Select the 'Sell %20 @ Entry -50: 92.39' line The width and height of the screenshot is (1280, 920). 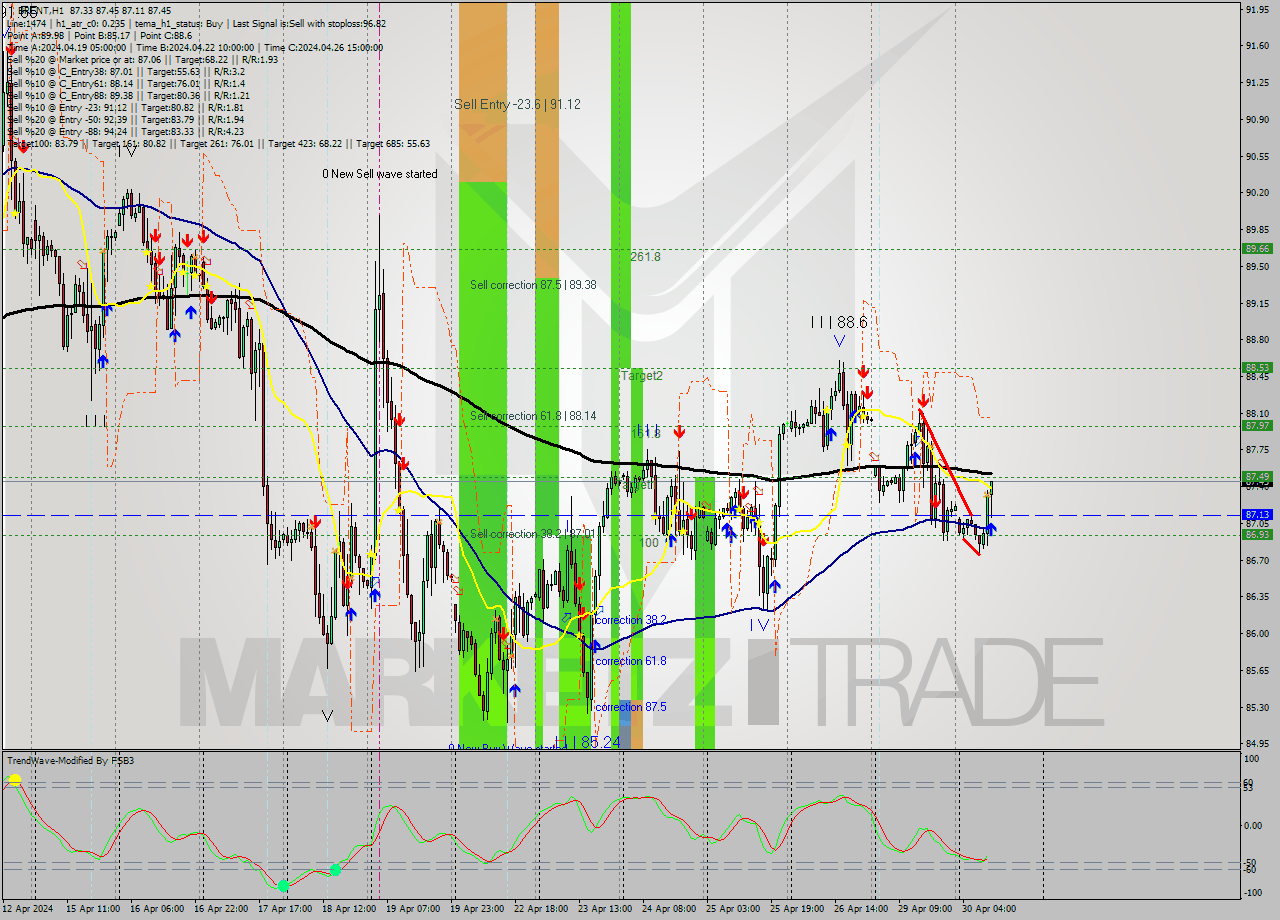click(x=125, y=119)
